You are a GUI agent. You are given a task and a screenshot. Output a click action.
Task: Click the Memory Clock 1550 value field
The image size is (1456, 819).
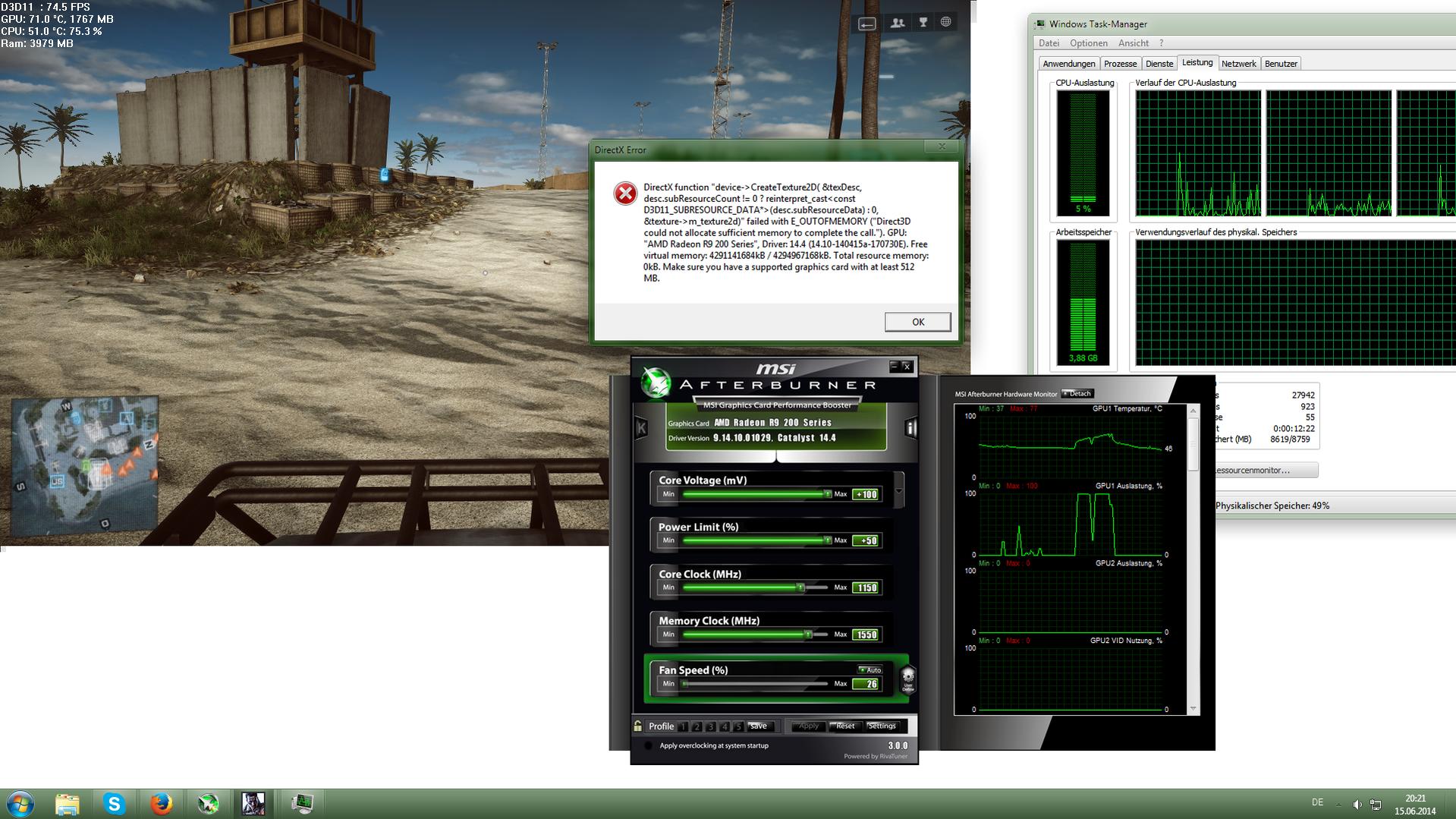866,635
